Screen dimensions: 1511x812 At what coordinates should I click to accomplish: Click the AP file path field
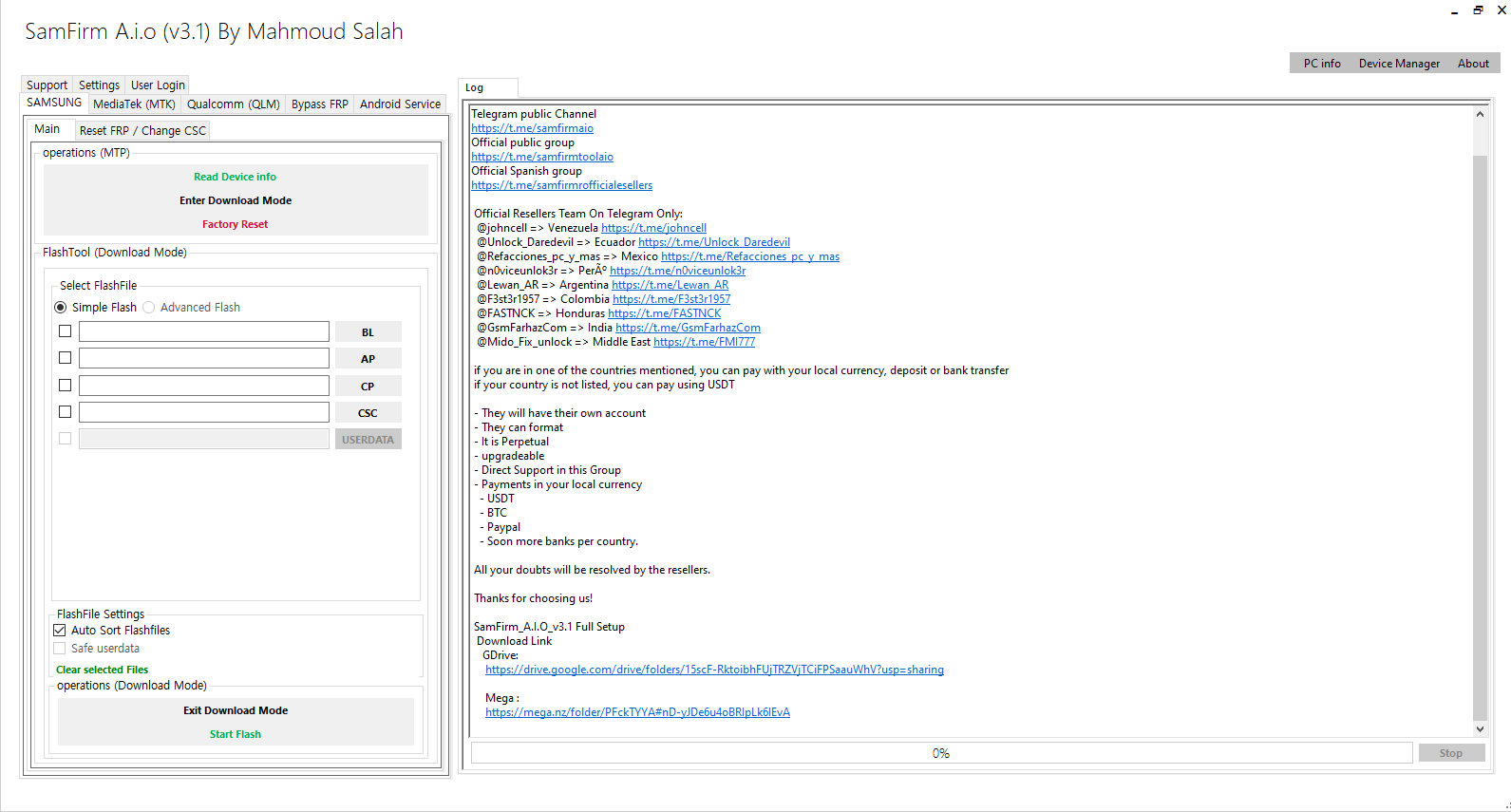204,358
